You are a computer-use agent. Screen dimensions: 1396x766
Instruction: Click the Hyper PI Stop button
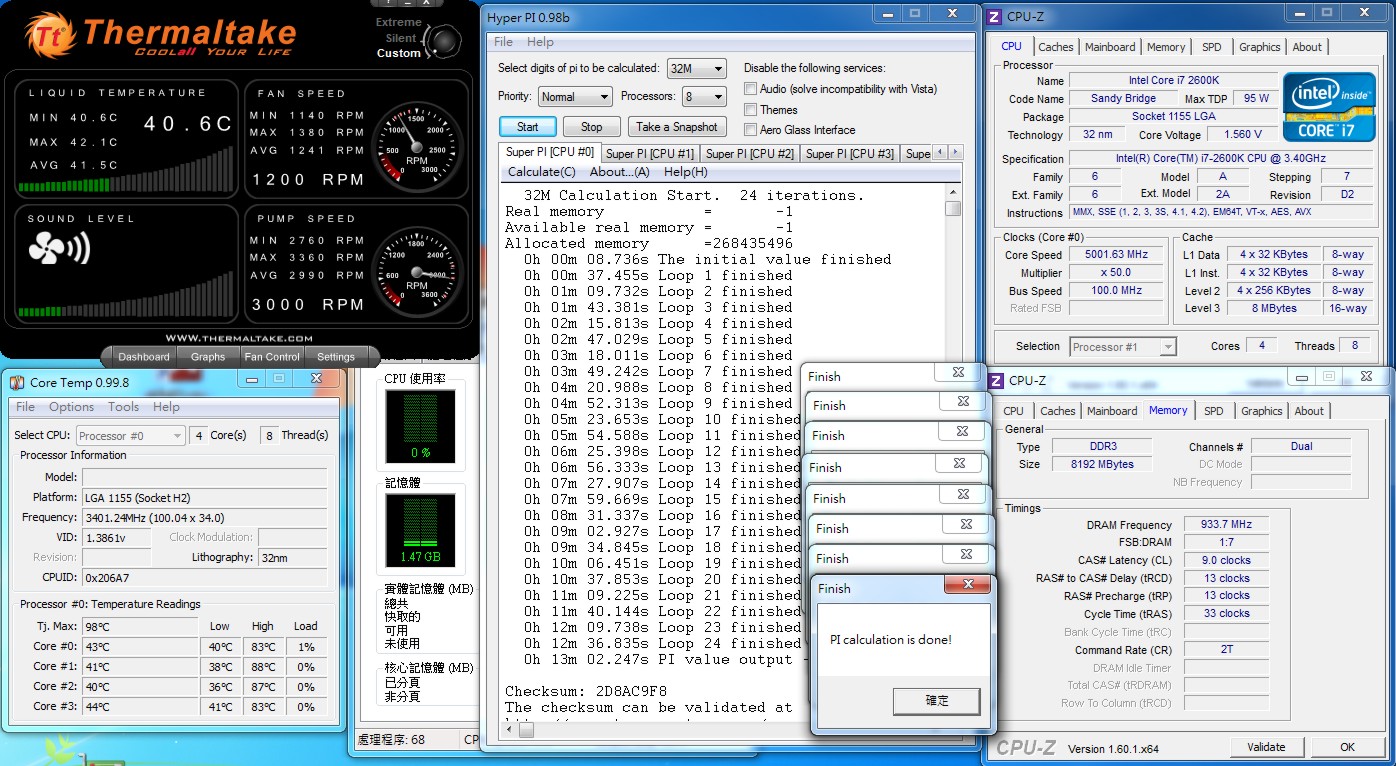pyautogui.click(x=592, y=127)
